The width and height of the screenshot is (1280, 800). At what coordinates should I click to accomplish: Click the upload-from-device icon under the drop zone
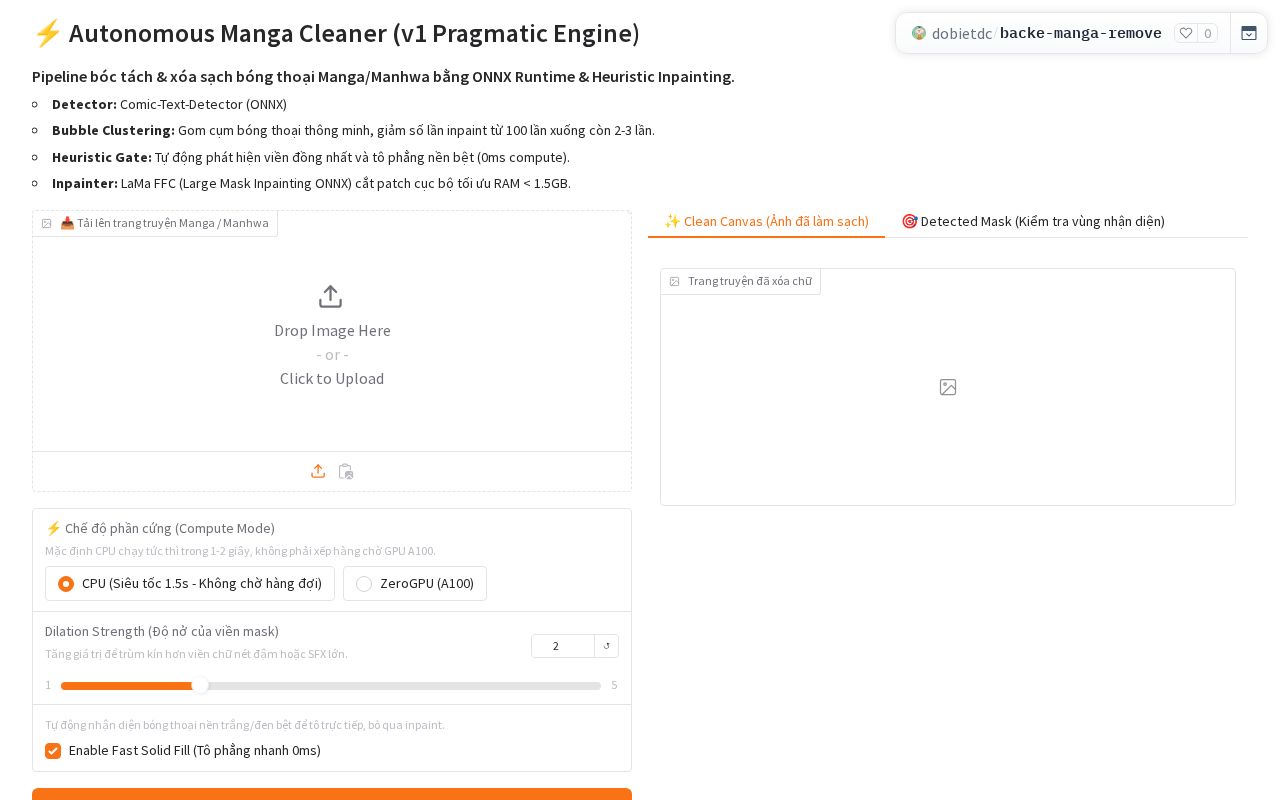pyautogui.click(x=318, y=471)
